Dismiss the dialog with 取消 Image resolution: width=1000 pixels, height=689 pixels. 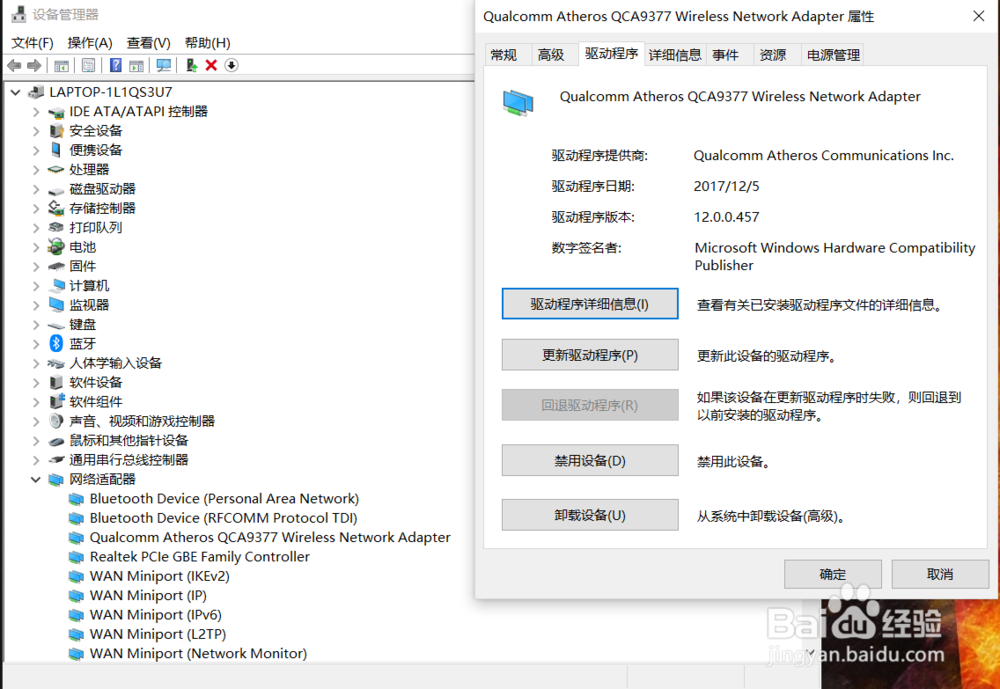click(x=940, y=574)
